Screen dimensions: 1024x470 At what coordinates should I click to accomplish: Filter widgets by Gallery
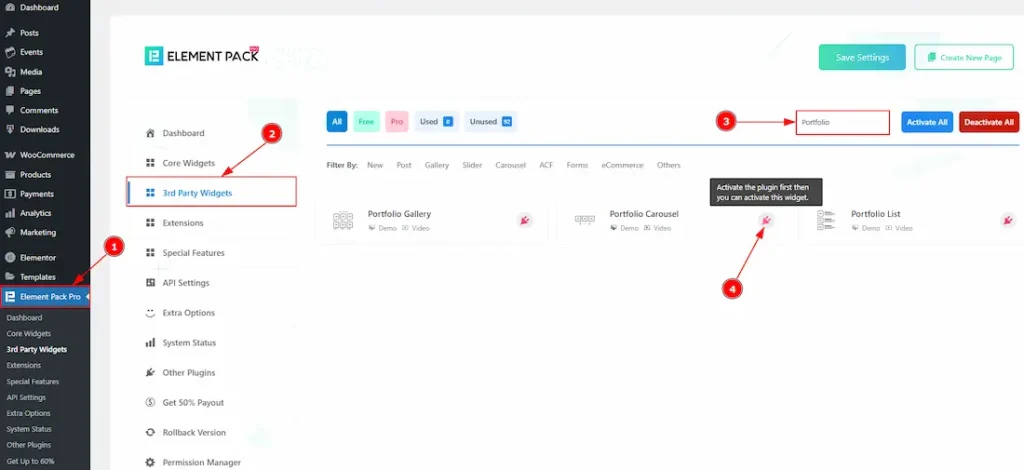437,166
